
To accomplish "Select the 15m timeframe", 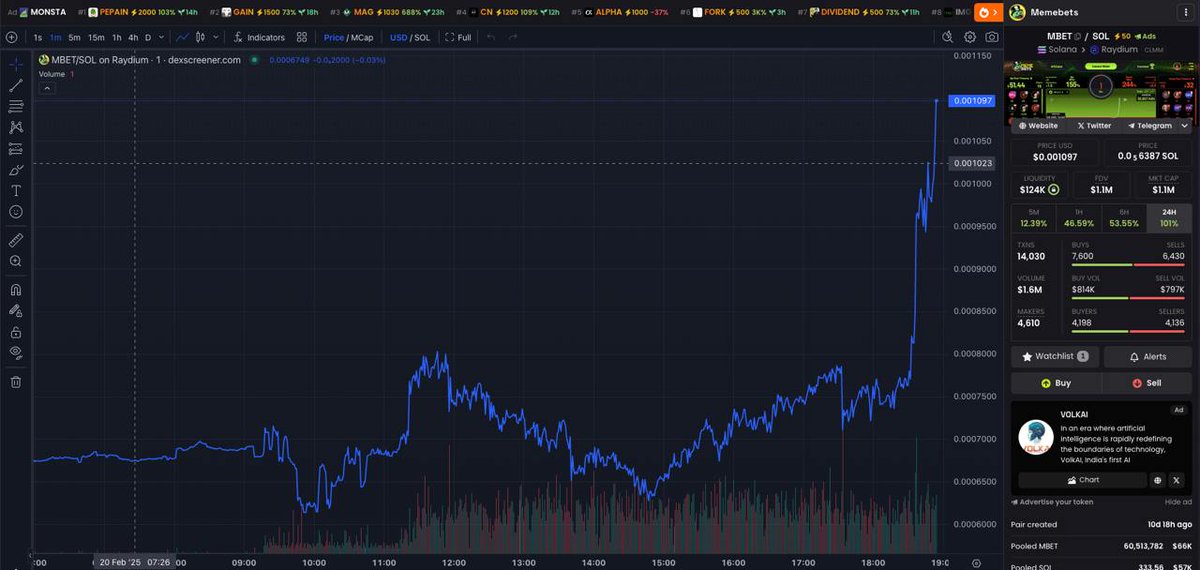I will 96,37.
